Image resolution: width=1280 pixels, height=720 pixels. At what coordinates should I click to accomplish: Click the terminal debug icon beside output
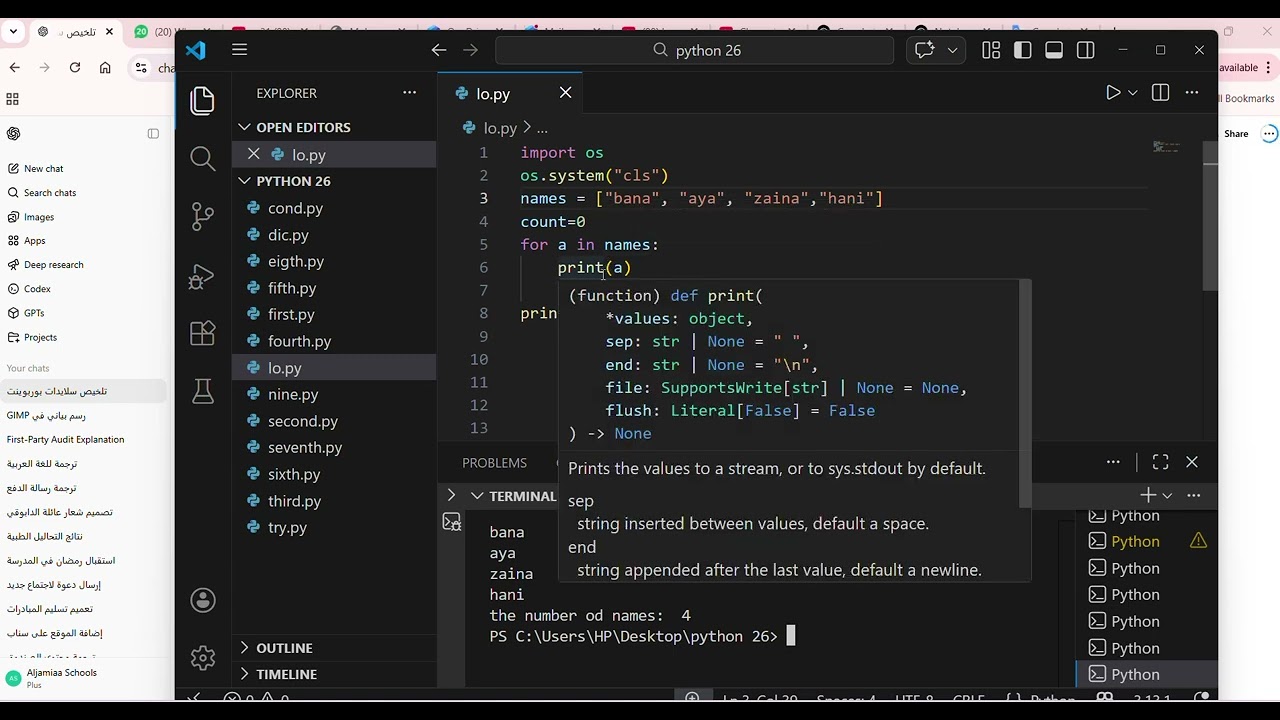click(452, 522)
